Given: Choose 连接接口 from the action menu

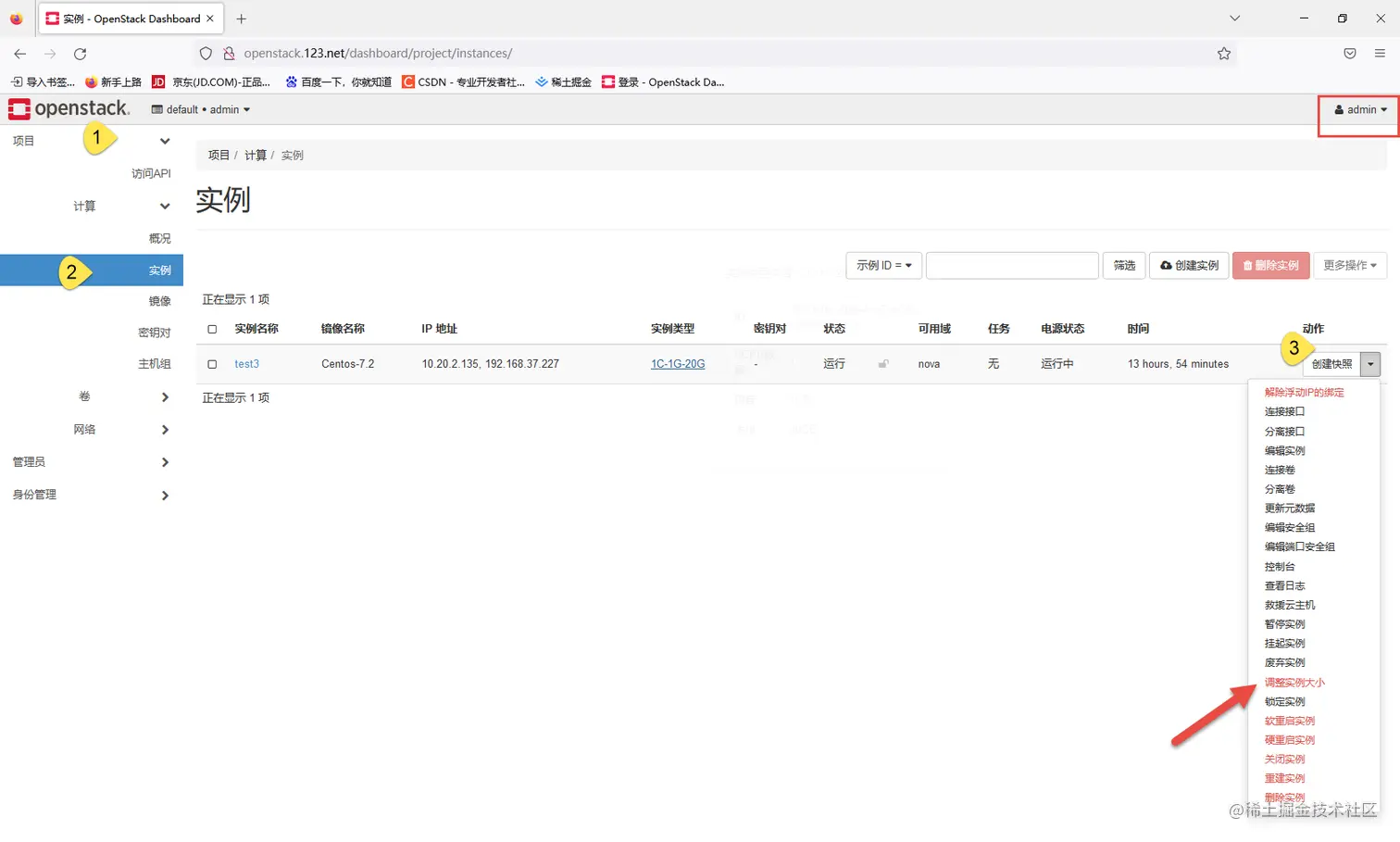Looking at the screenshot, I should tap(1284, 411).
